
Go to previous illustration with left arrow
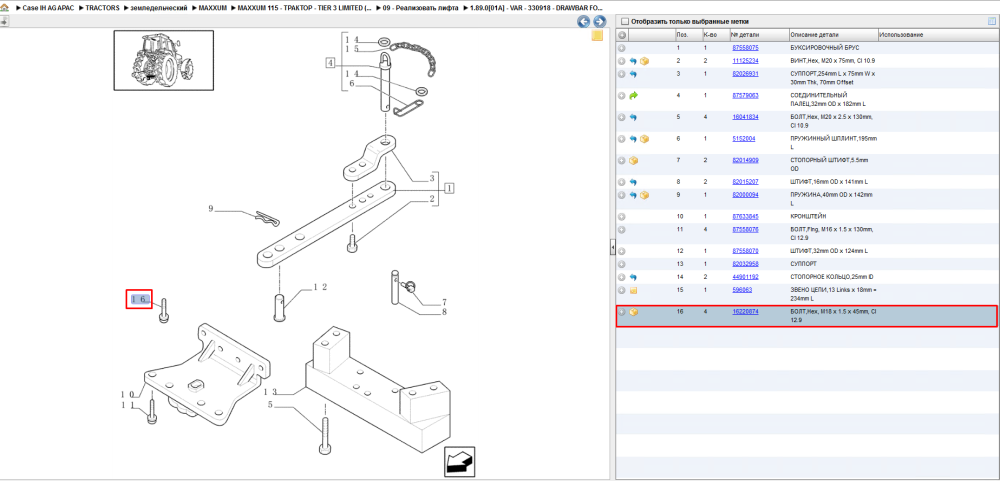pos(583,22)
